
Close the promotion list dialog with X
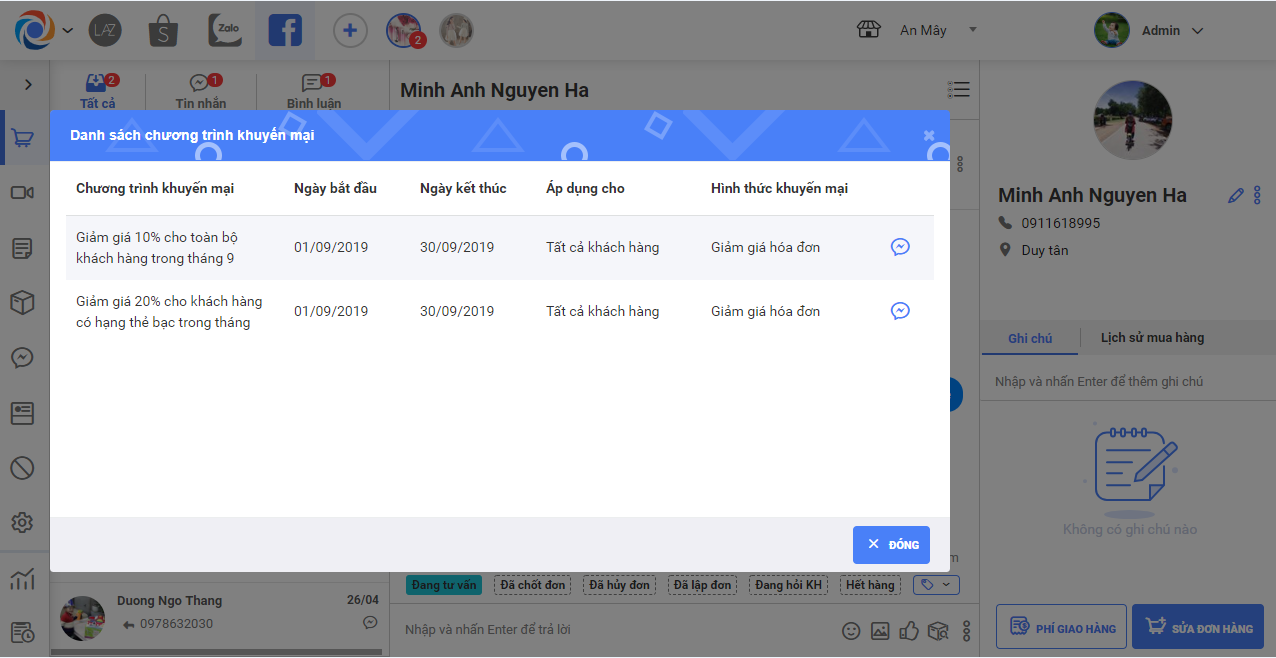coord(929,135)
